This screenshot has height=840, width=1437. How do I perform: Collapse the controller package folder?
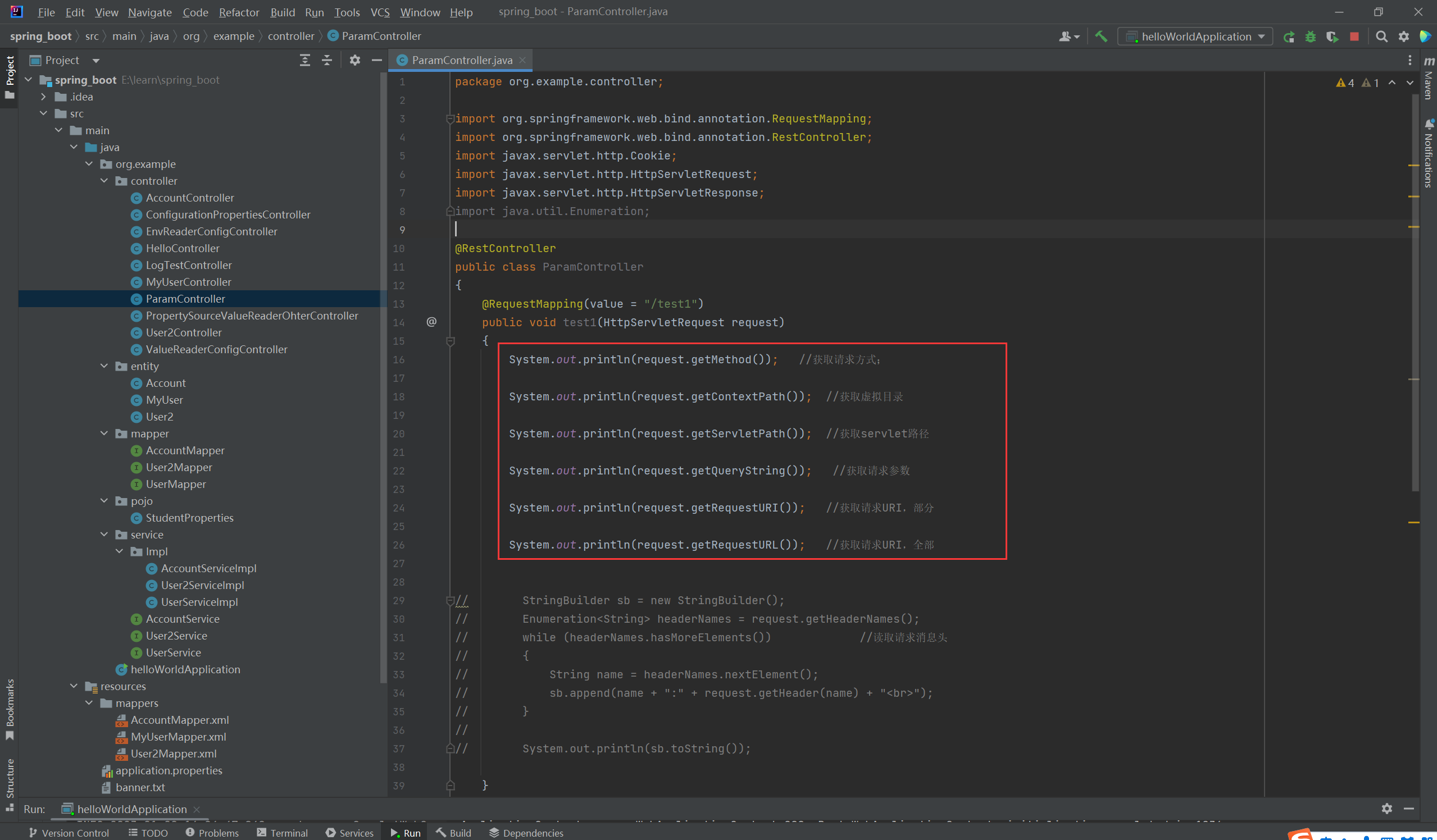click(x=104, y=181)
